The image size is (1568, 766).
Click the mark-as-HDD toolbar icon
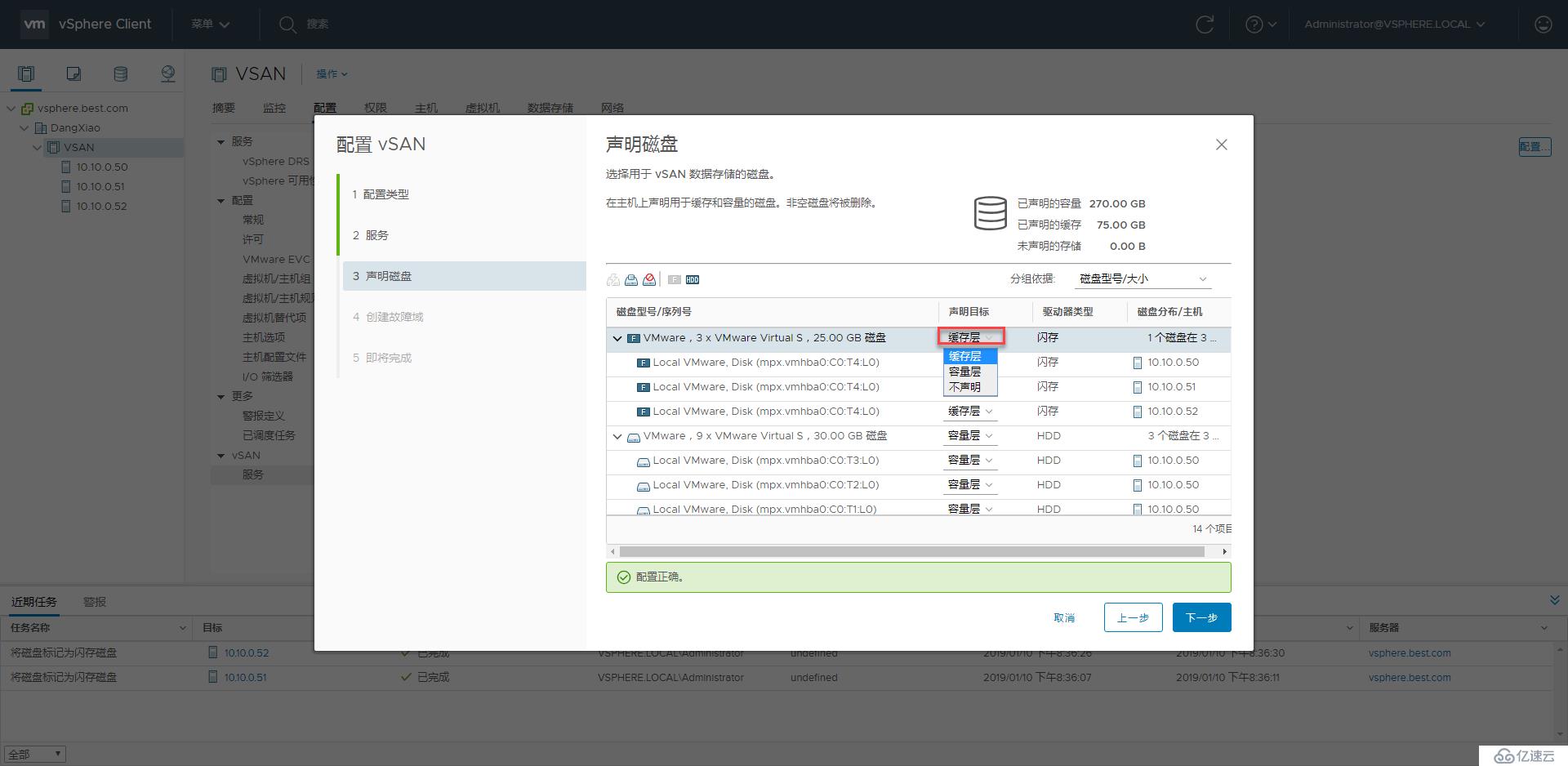coord(693,280)
